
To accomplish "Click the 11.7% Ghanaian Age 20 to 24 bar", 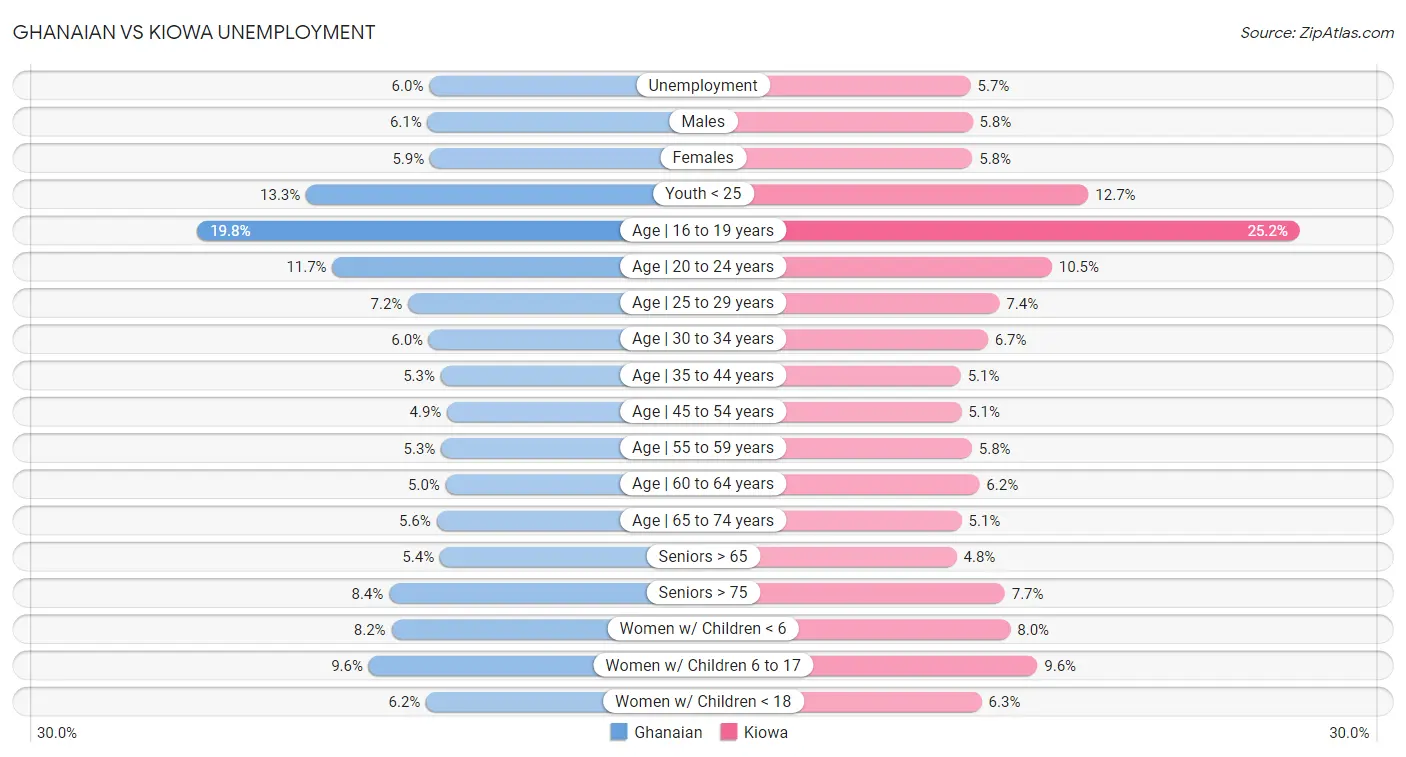I will [x=476, y=267].
